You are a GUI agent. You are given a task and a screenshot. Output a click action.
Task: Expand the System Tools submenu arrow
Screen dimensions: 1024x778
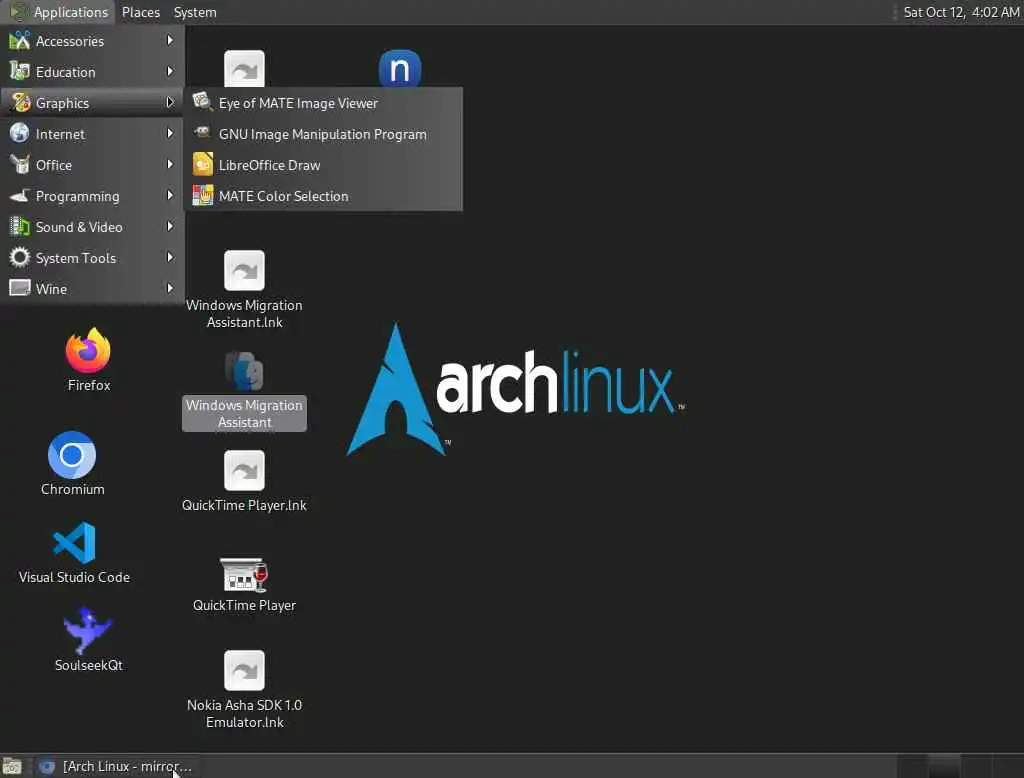170,257
